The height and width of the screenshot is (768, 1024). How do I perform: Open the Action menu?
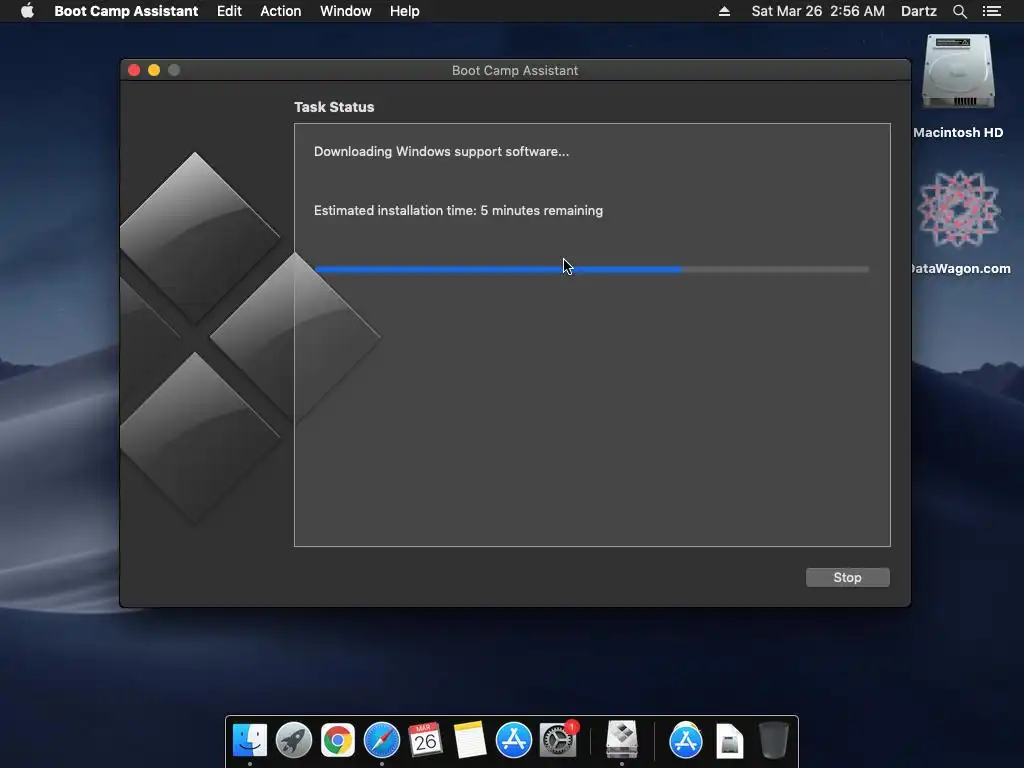281,11
